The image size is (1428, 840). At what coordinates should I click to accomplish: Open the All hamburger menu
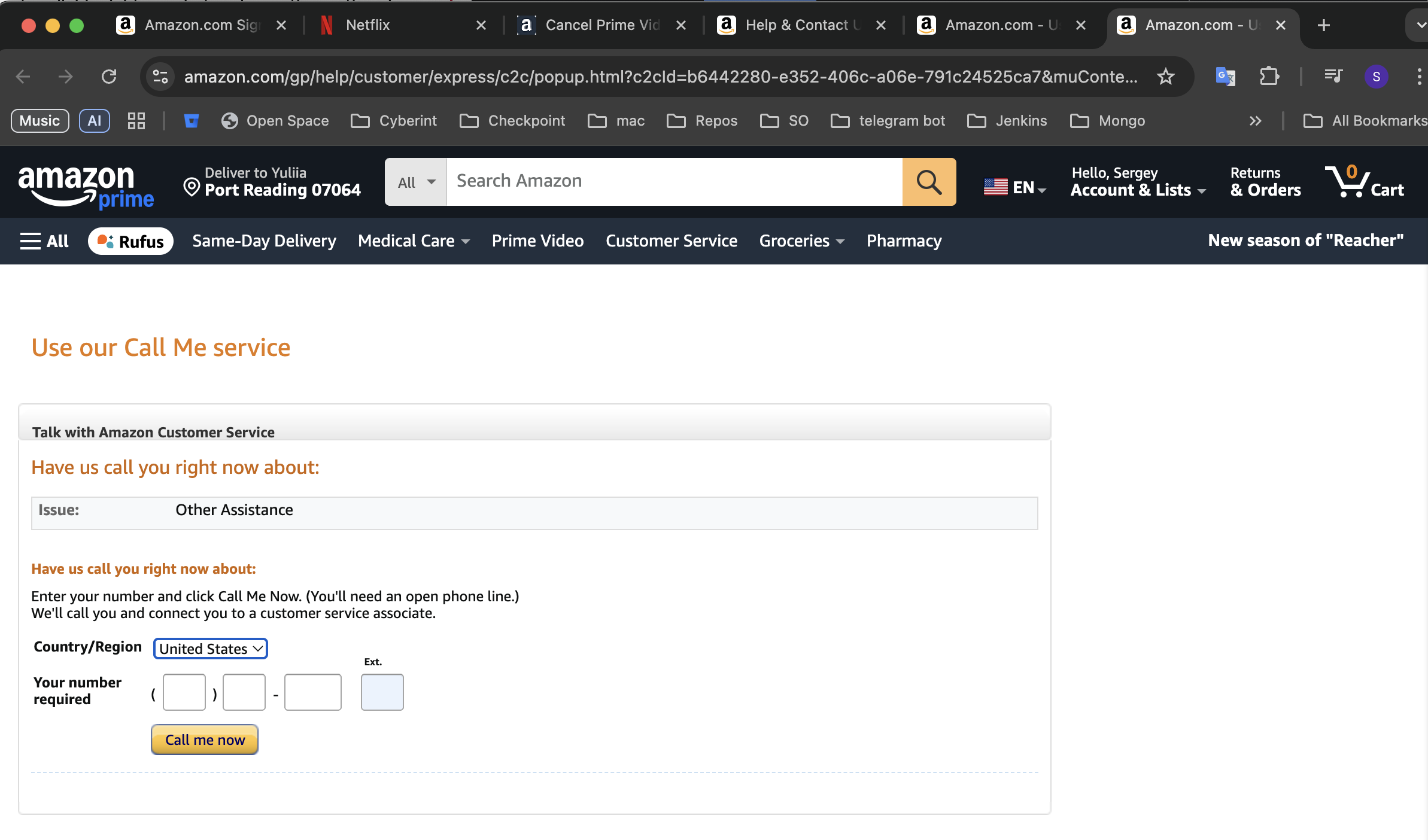tap(44, 241)
